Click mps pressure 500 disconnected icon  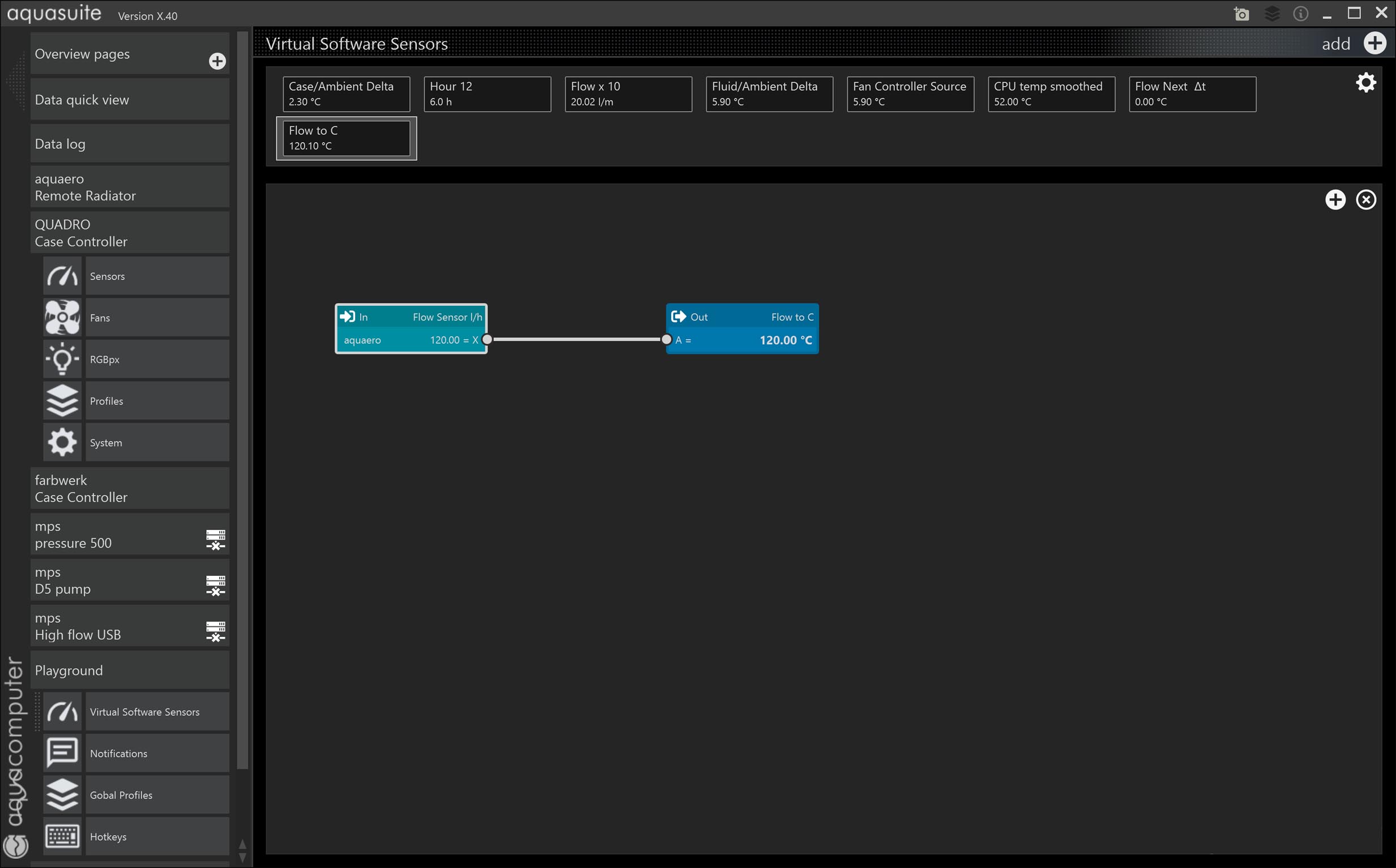point(216,540)
